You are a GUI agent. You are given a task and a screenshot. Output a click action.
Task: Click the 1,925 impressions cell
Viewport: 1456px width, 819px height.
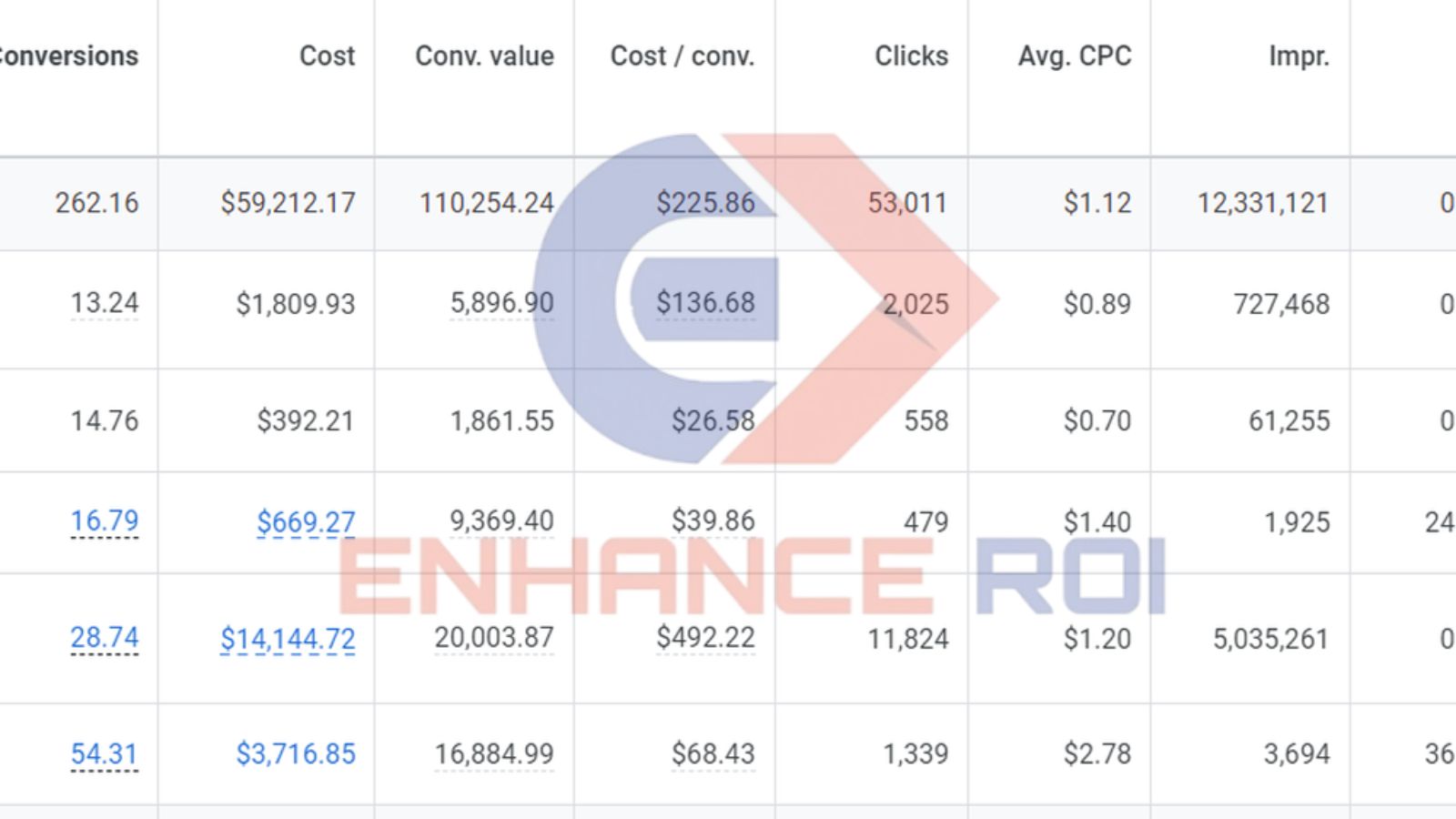(x=1297, y=522)
